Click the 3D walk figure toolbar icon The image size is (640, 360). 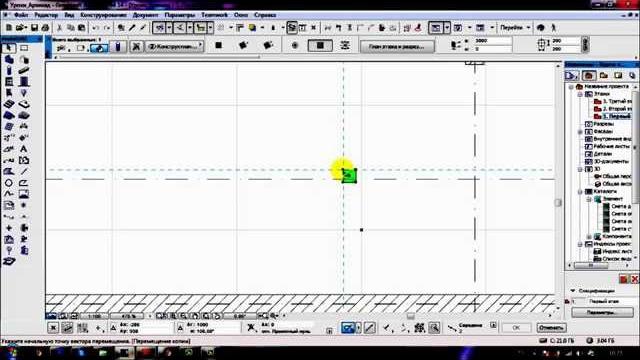[x=553, y=27]
